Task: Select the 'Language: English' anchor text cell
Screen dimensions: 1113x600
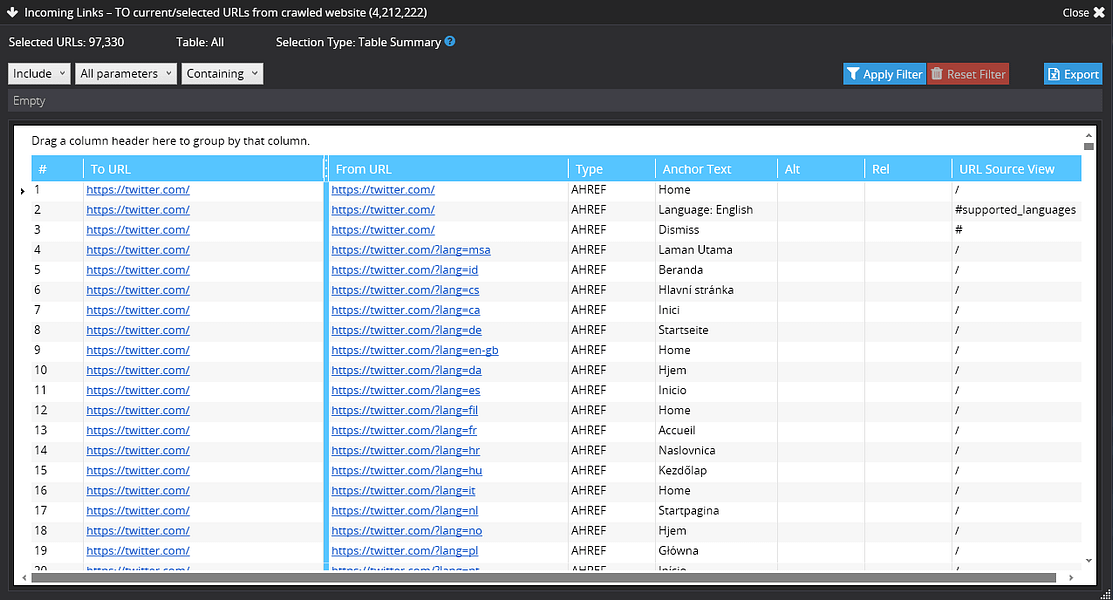Action: [716, 209]
